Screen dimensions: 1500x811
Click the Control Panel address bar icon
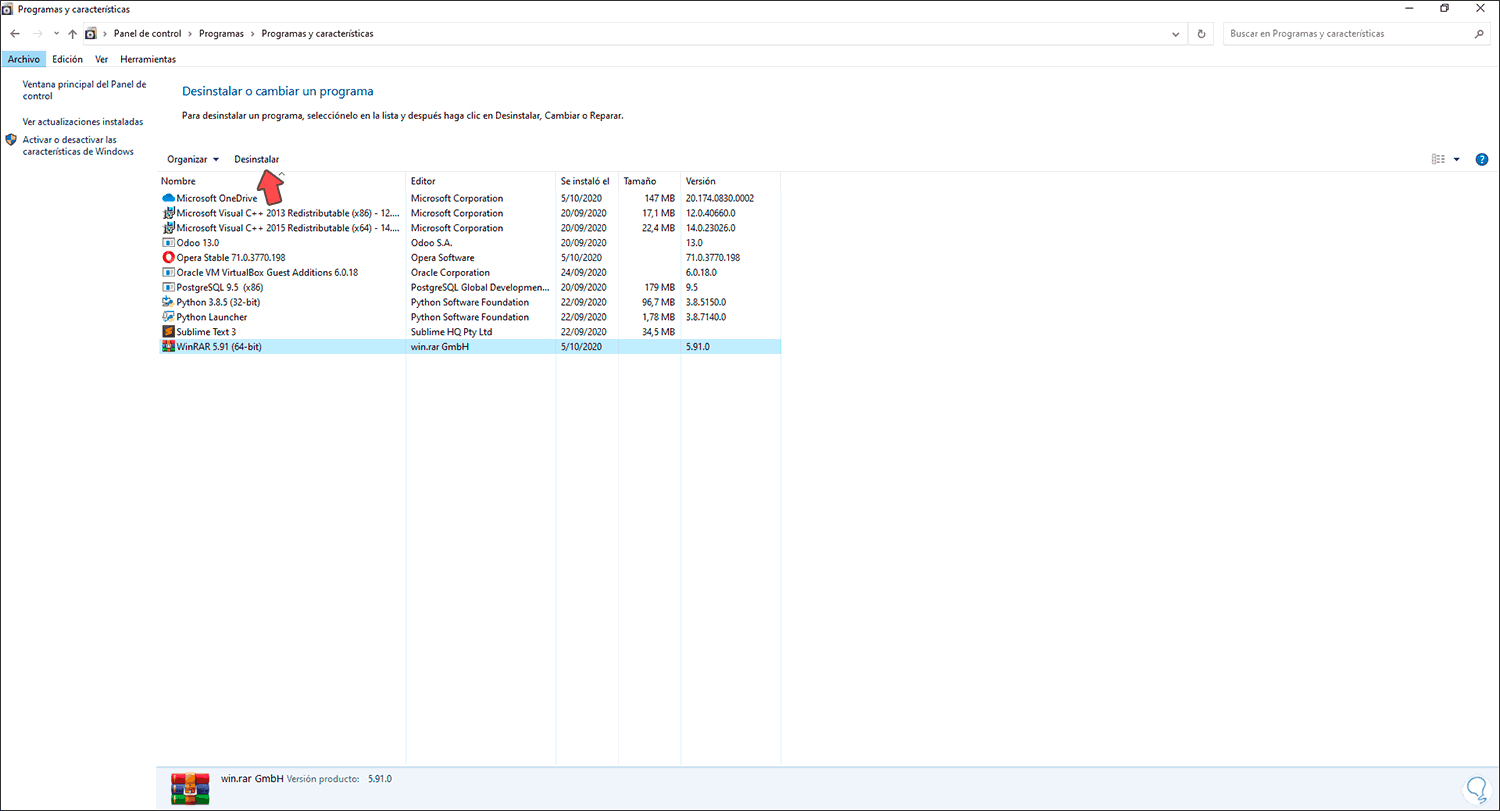[x=90, y=34]
